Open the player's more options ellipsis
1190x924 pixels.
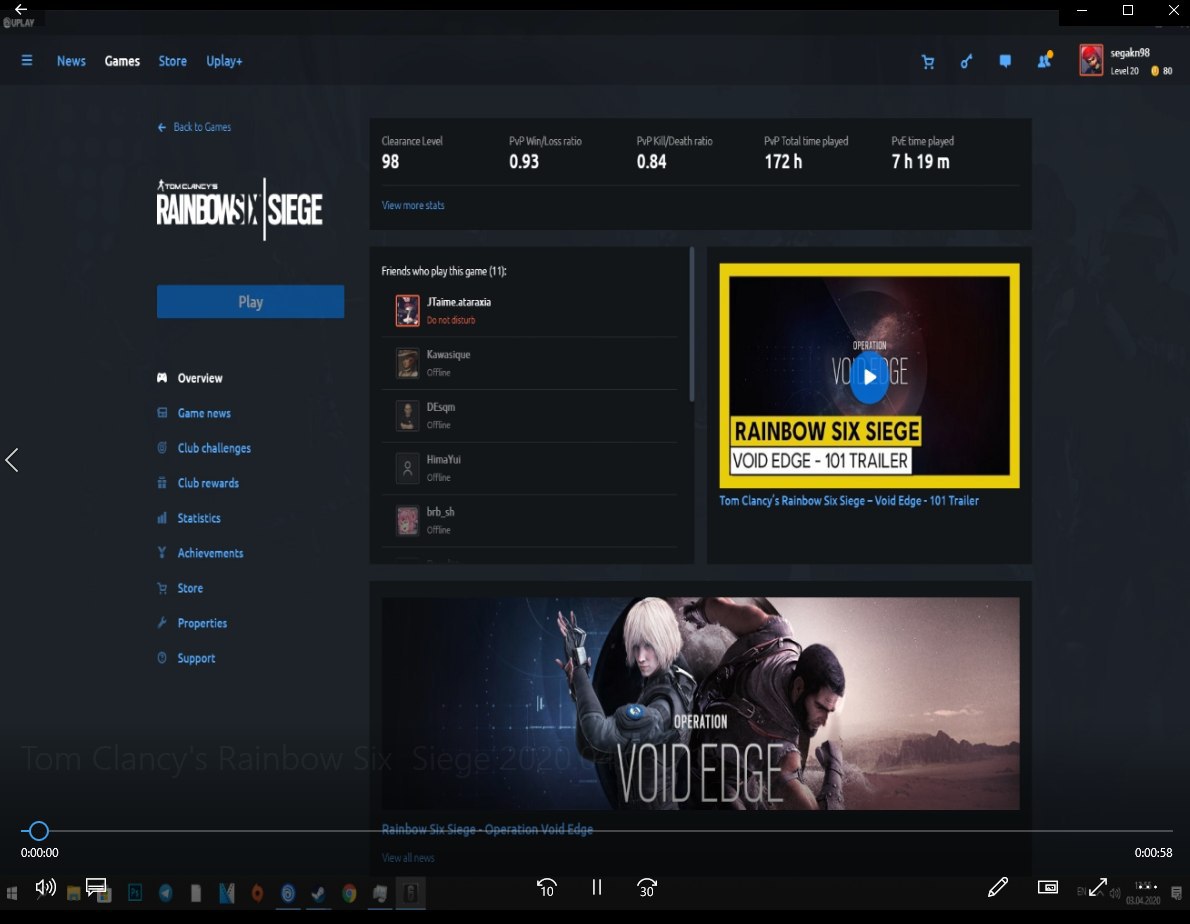point(1147,886)
